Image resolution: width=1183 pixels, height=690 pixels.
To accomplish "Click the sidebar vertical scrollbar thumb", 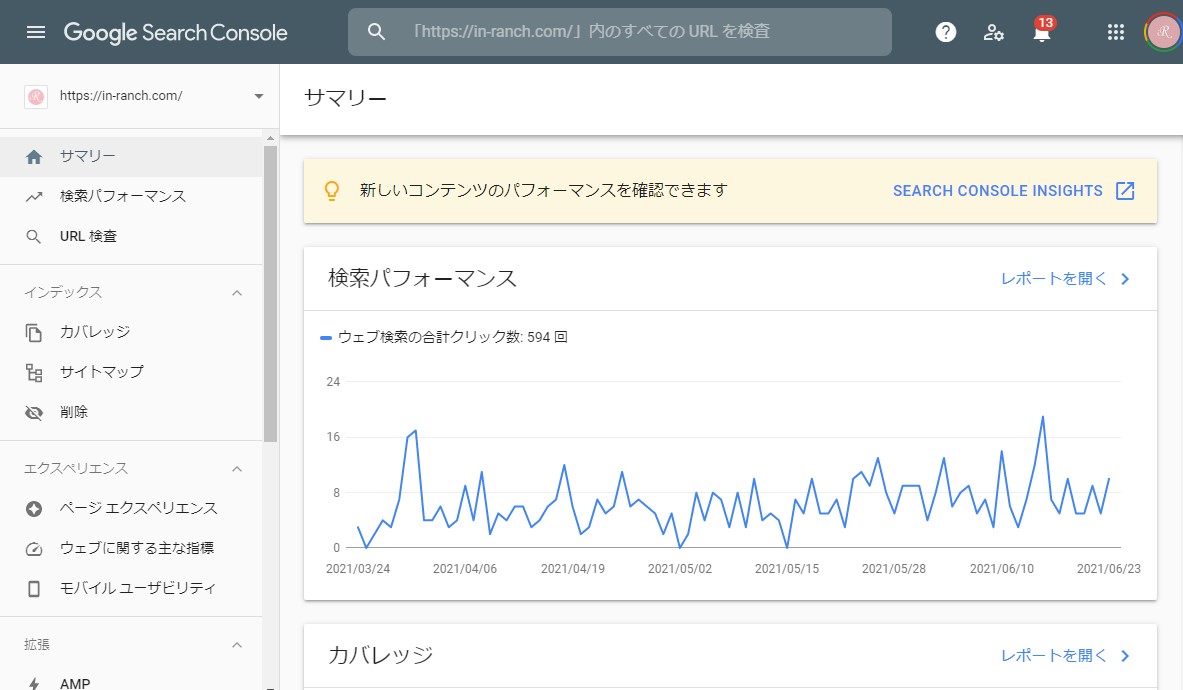I will pyautogui.click(x=270, y=294).
